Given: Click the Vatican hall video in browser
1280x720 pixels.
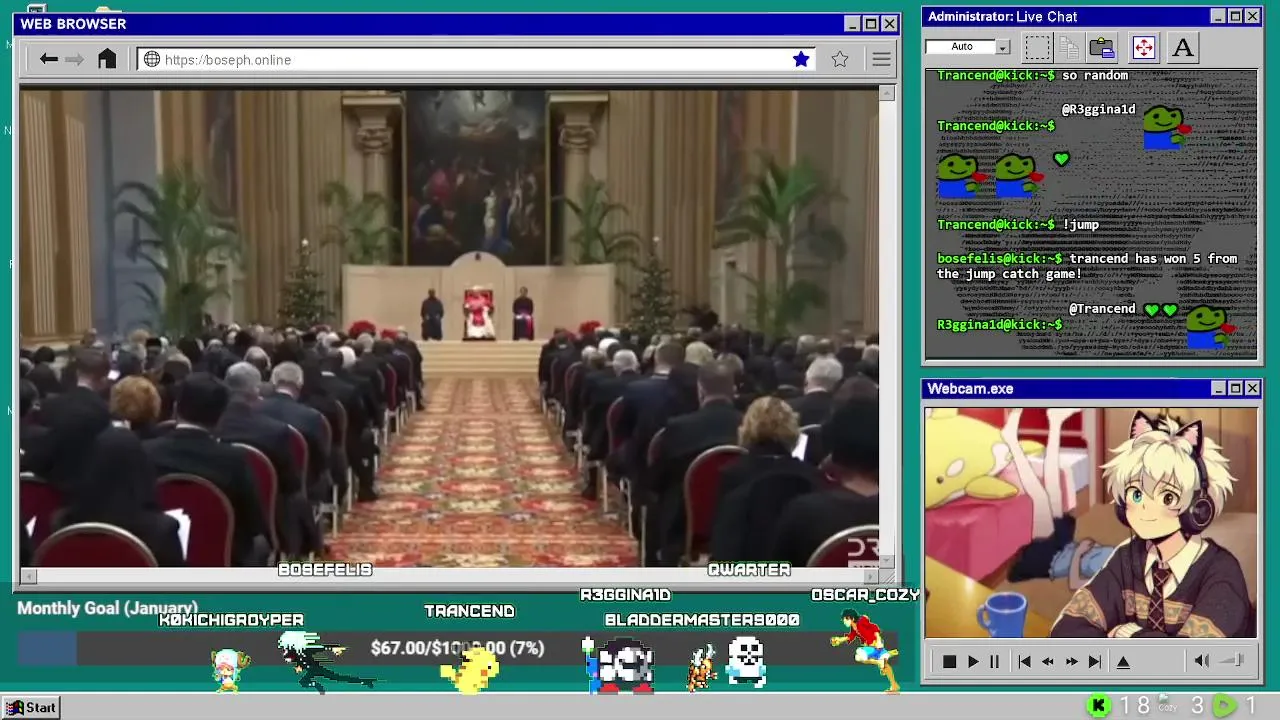Looking at the screenshot, I should pyautogui.click(x=449, y=328).
